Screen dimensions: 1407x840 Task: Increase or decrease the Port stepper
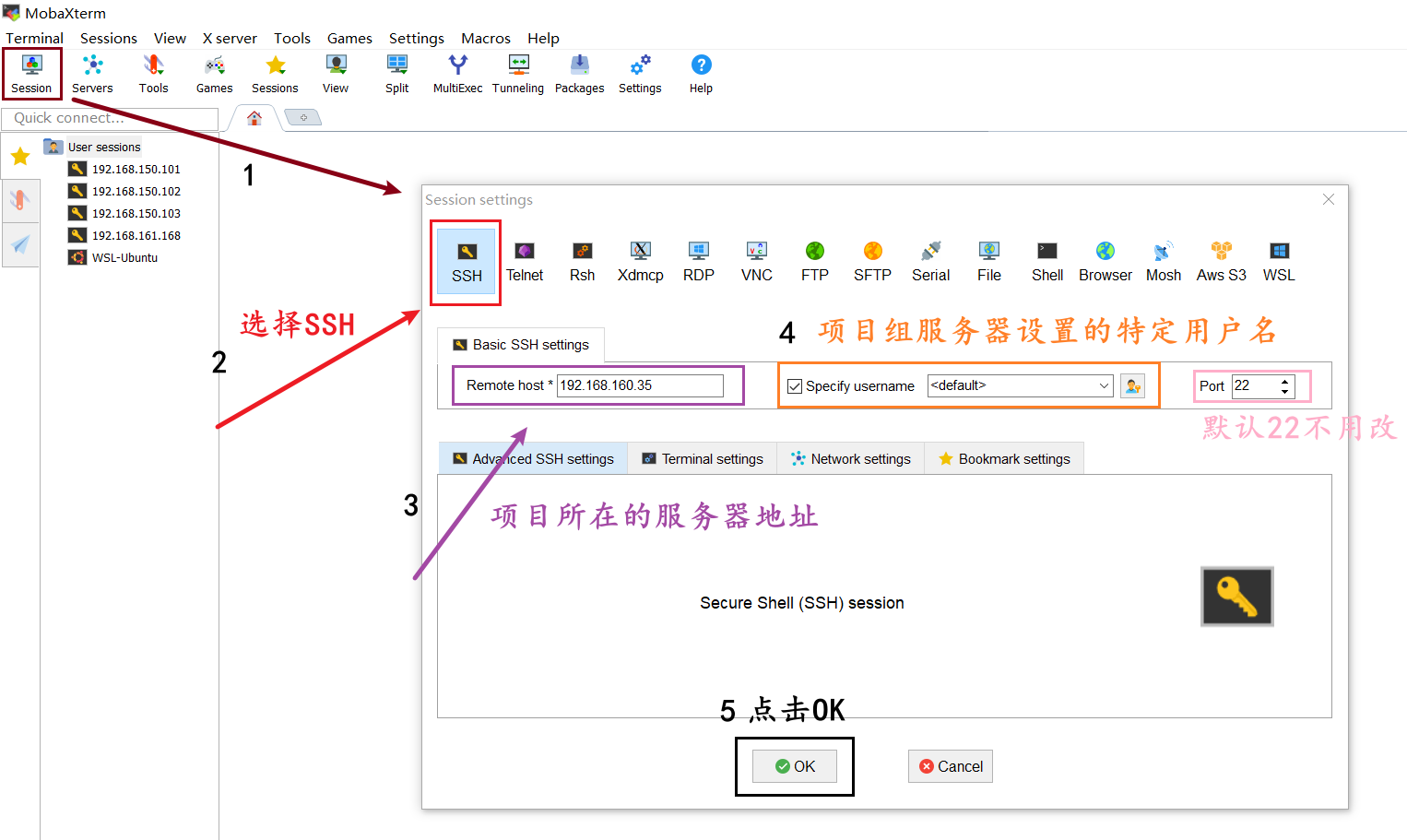point(1284,386)
